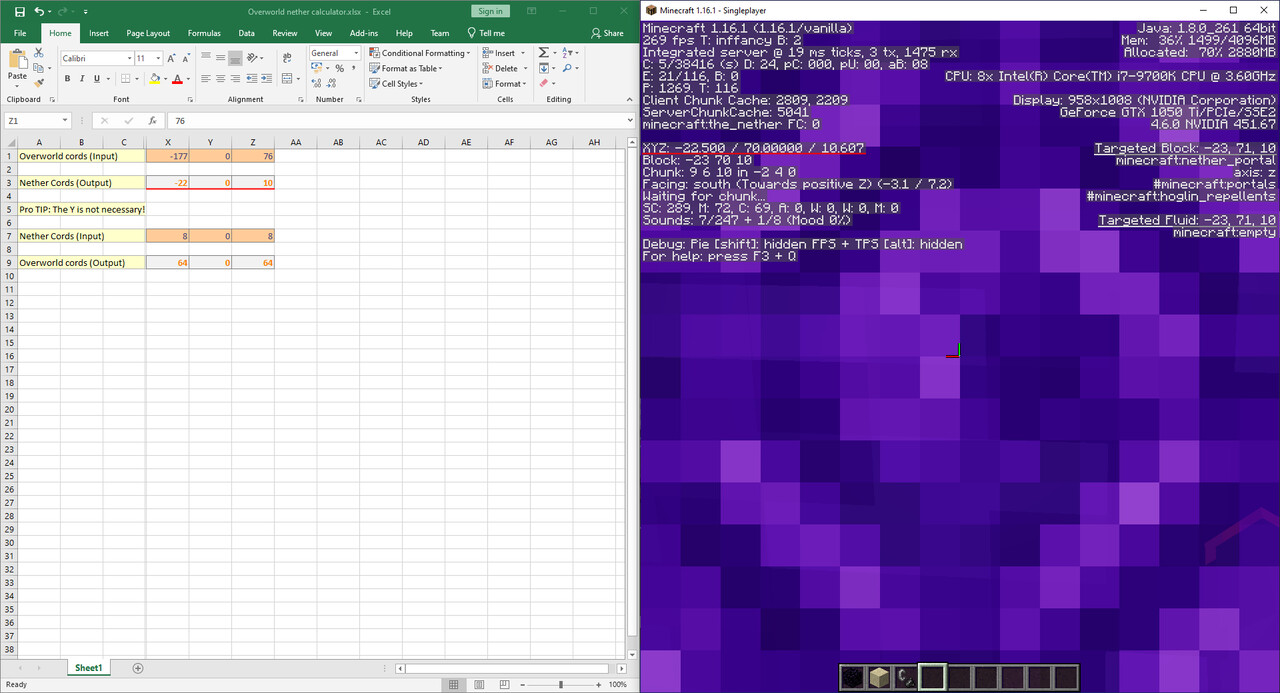Align cell text to the right
This screenshot has width=1280, height=693.
[x=234, y=78]
